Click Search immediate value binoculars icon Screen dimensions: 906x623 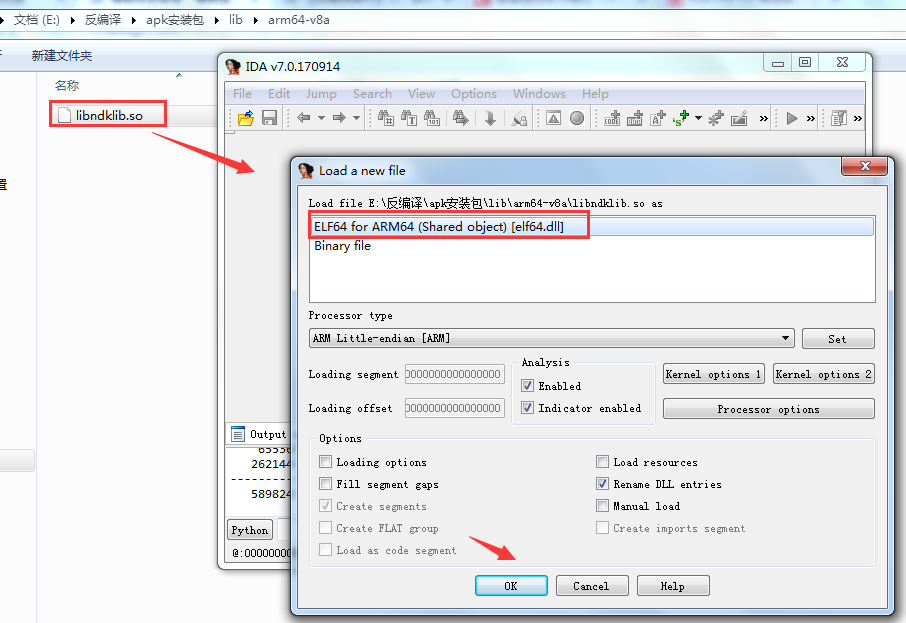[385, 118]
